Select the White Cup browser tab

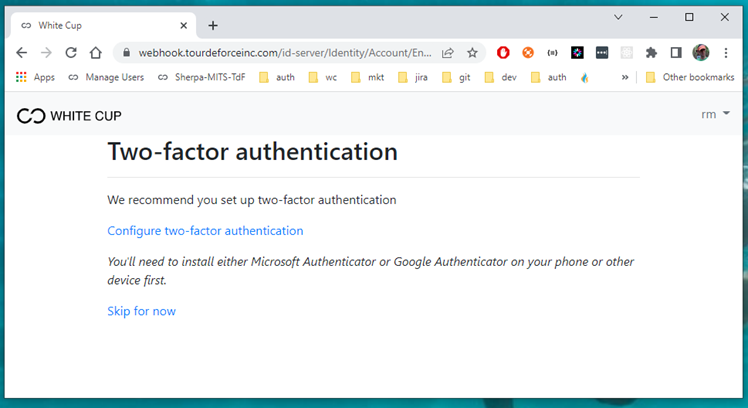103,25
